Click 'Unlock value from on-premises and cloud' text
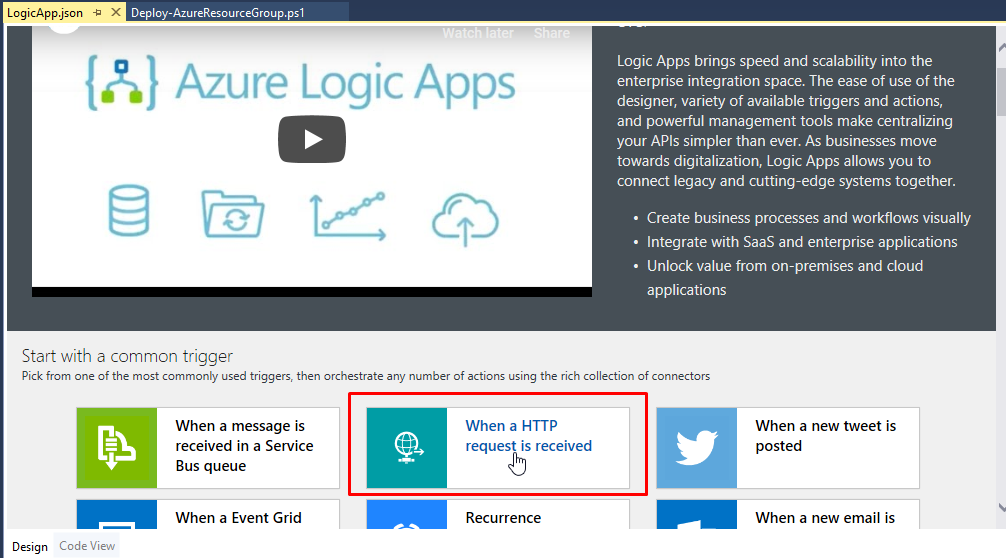Image resolution: width=1006 pixels, height=558 pixels. (x=785, y=266)
